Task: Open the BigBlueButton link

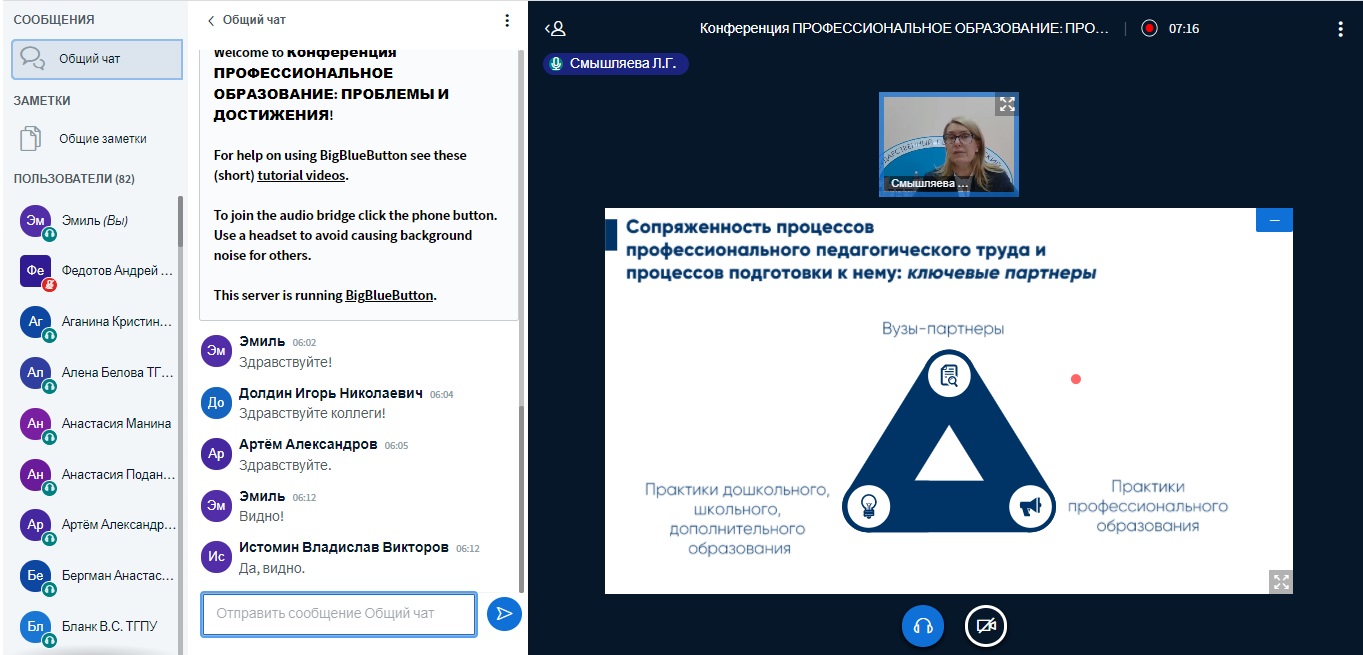Action: tap(389, 295)
